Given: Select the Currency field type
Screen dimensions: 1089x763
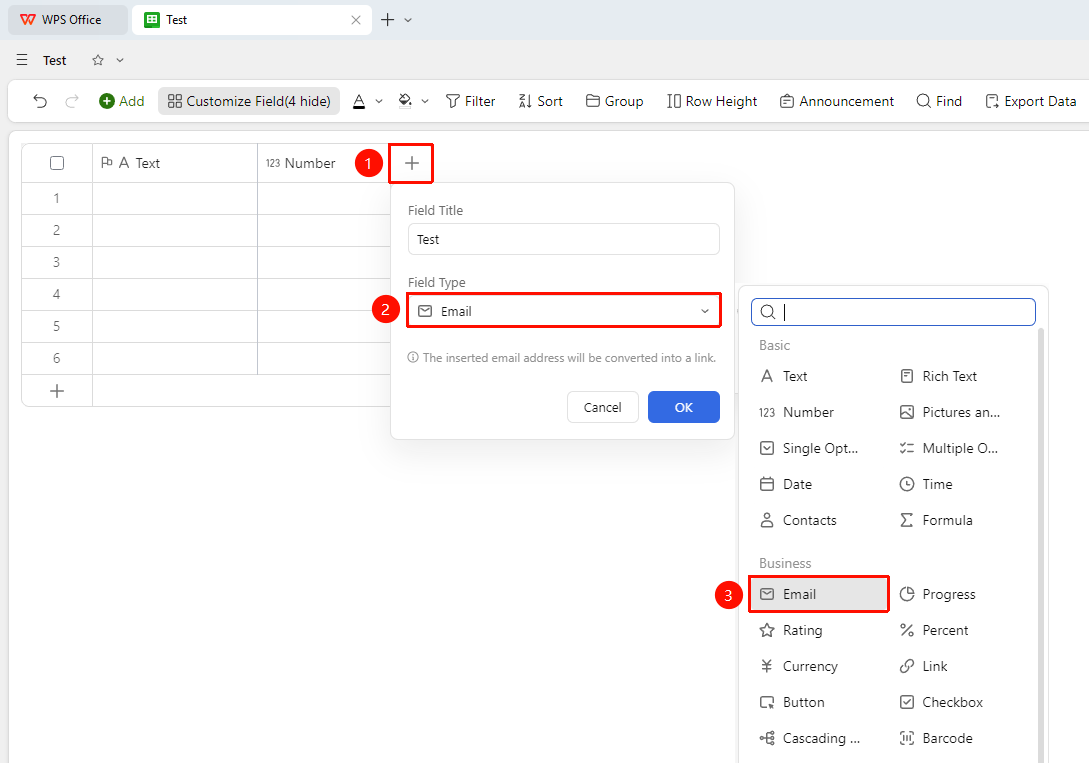Looking at the screenshot, I should tap(799, 666).
